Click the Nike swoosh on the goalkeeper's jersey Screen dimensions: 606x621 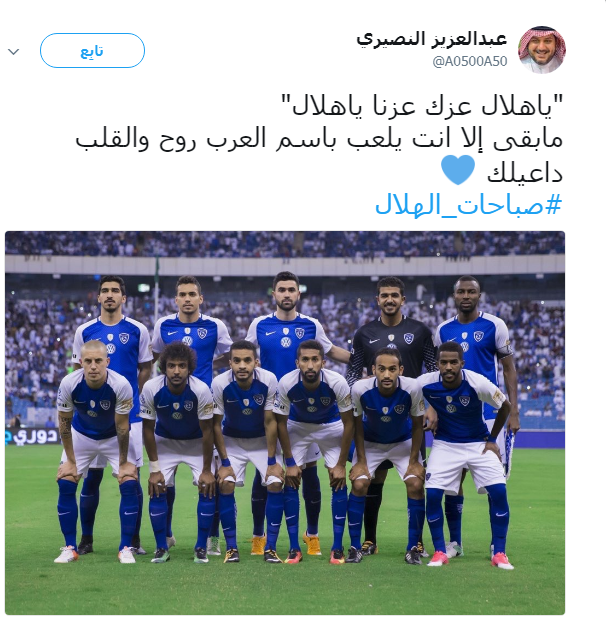point(374,340)
